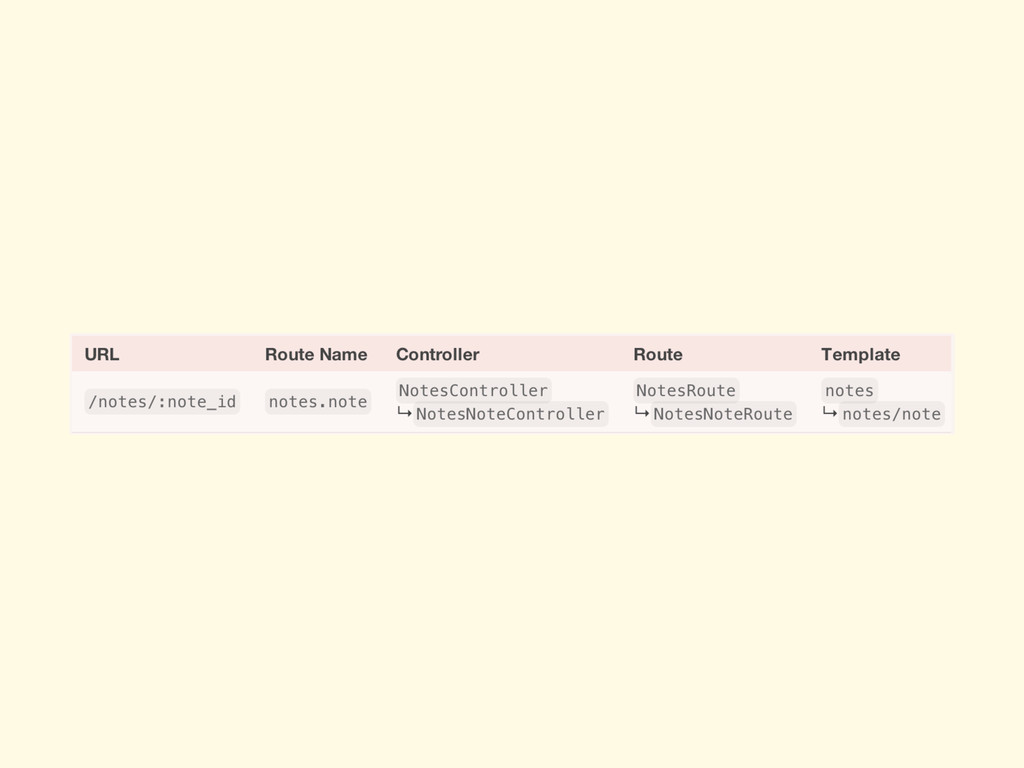
Task: Click the NotesRoute code label
Action: 686,390
